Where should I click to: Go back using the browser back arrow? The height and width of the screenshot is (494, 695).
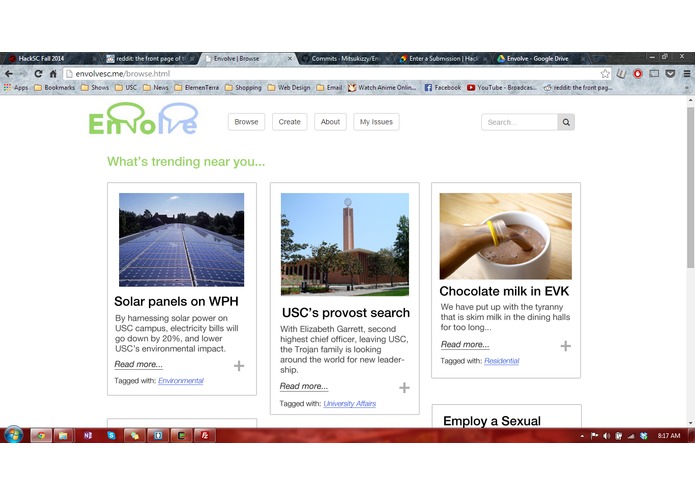pos(9,74)
